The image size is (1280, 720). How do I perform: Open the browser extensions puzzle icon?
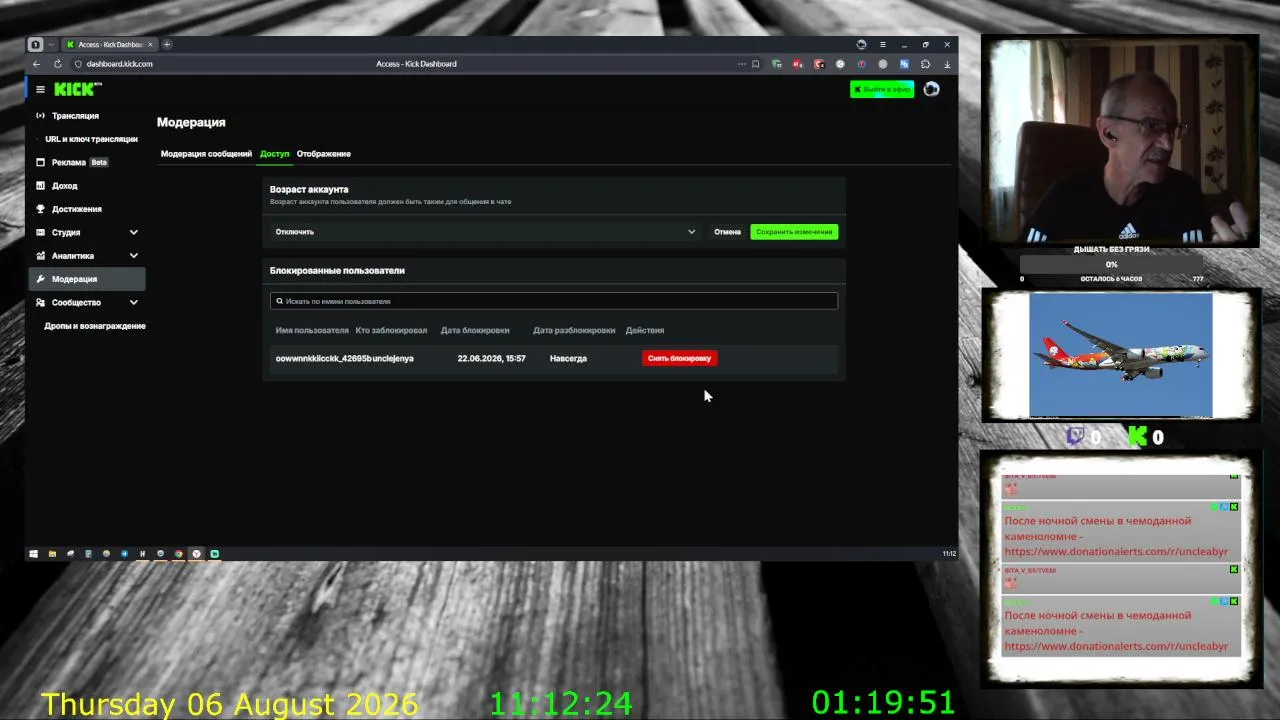tap(925, 64)
